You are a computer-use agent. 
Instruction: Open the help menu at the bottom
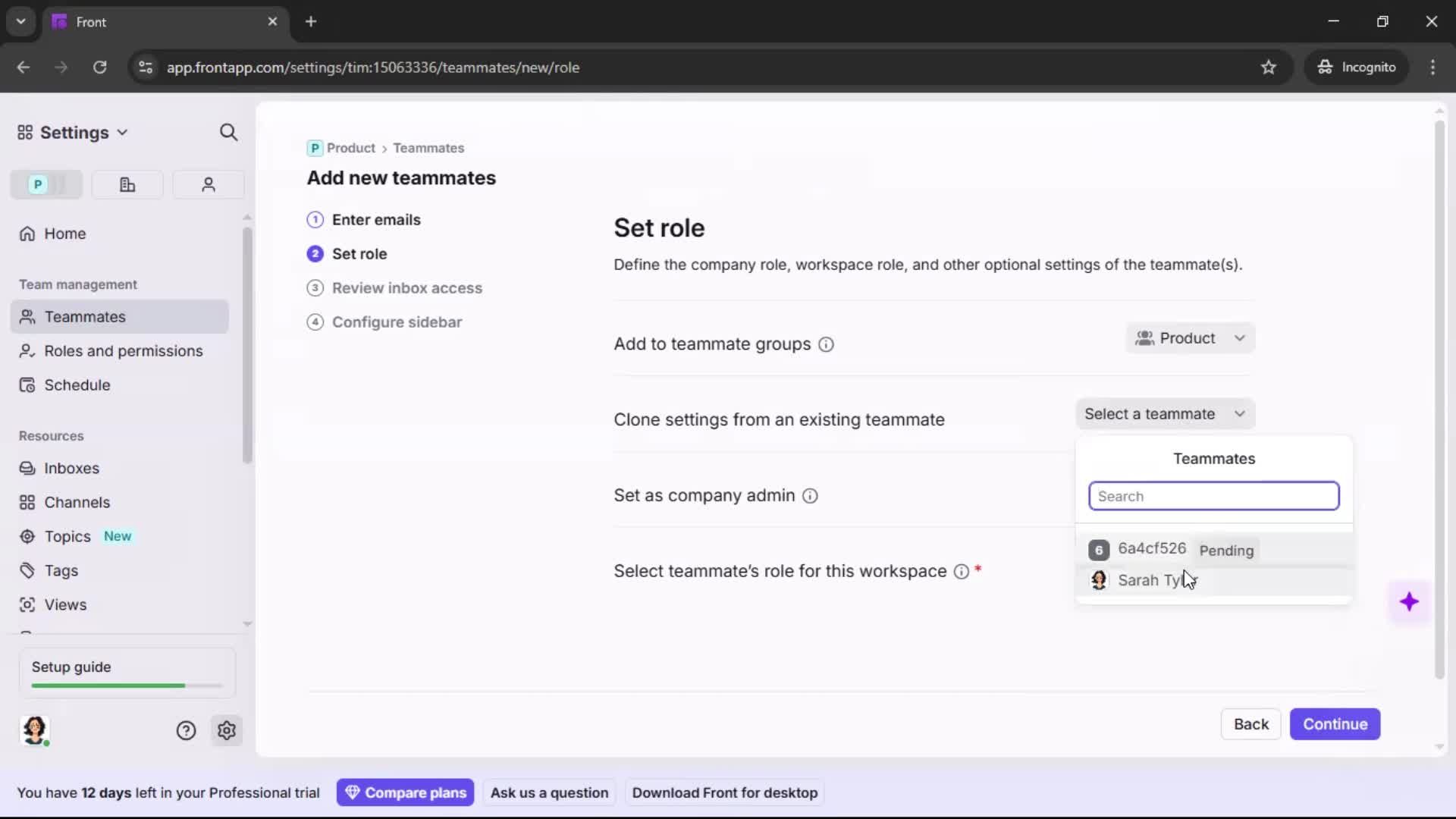186,730
